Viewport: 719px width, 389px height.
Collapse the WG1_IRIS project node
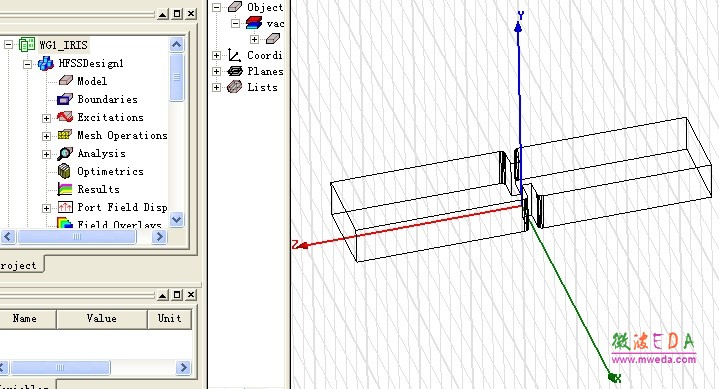point(8,45)
